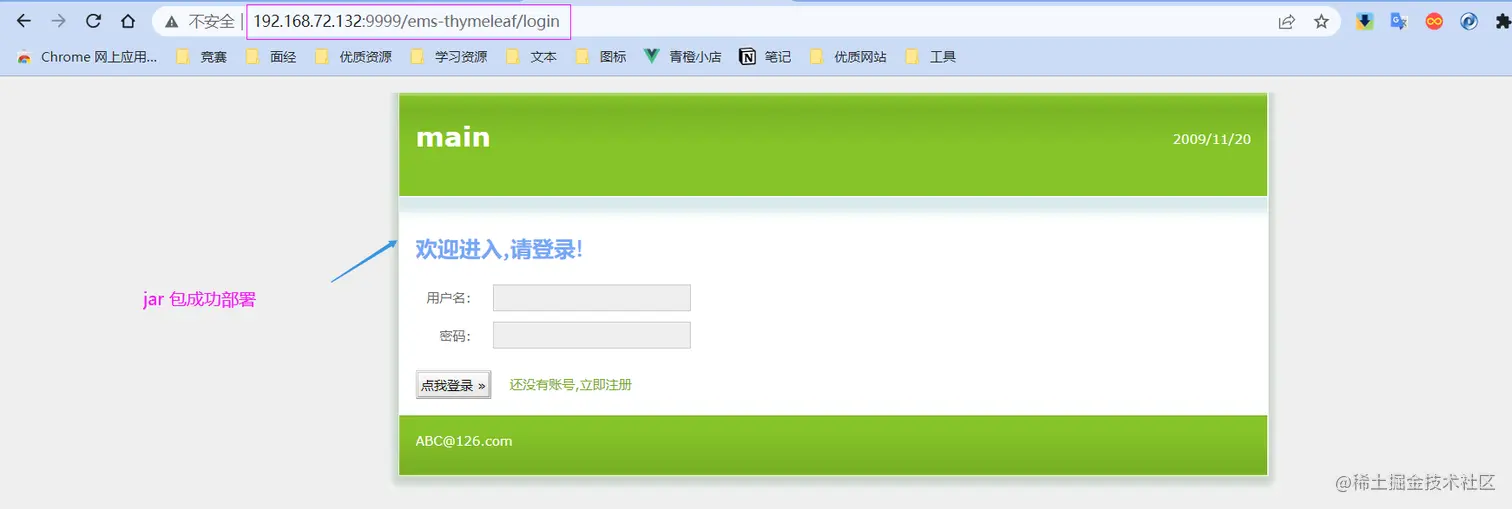
Task: Click the 不安全 label
Action: click(x=211, y=21)
